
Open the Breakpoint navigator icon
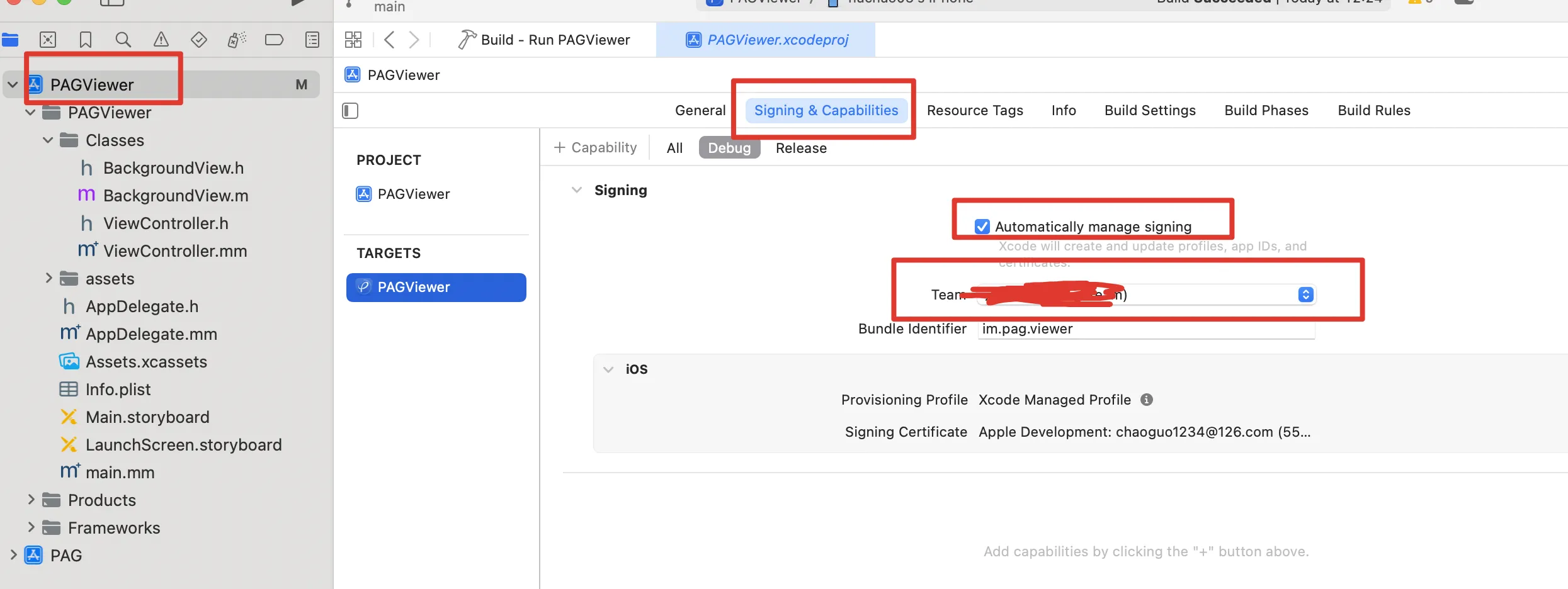274,40
